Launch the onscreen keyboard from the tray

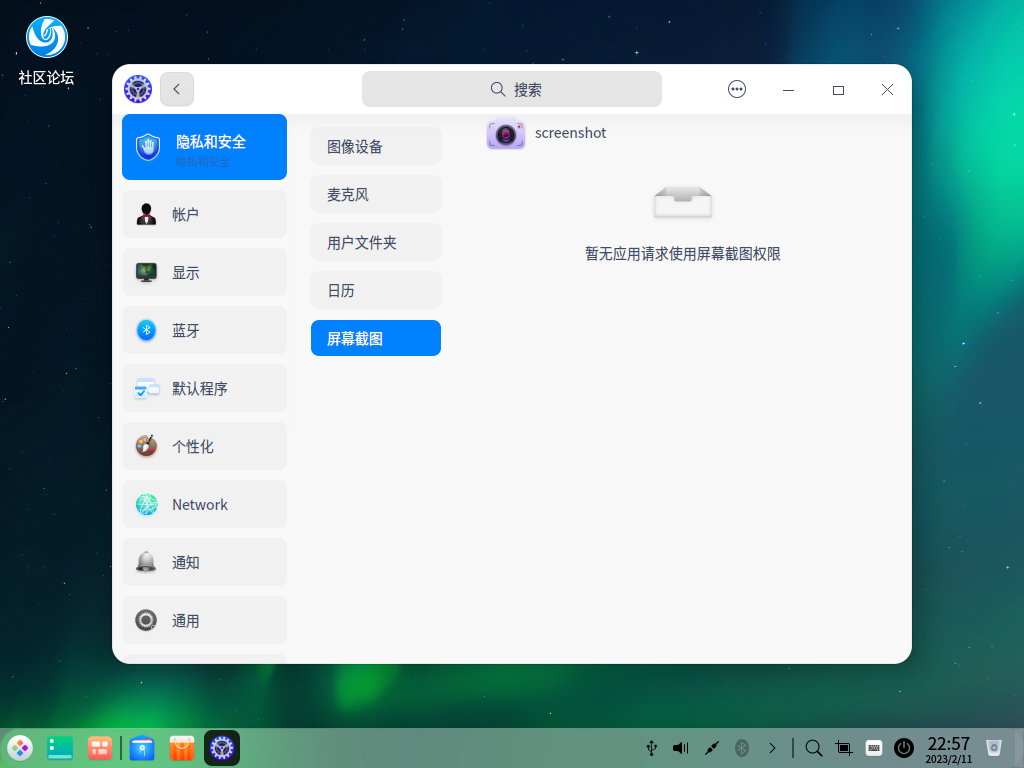(873, 747)
